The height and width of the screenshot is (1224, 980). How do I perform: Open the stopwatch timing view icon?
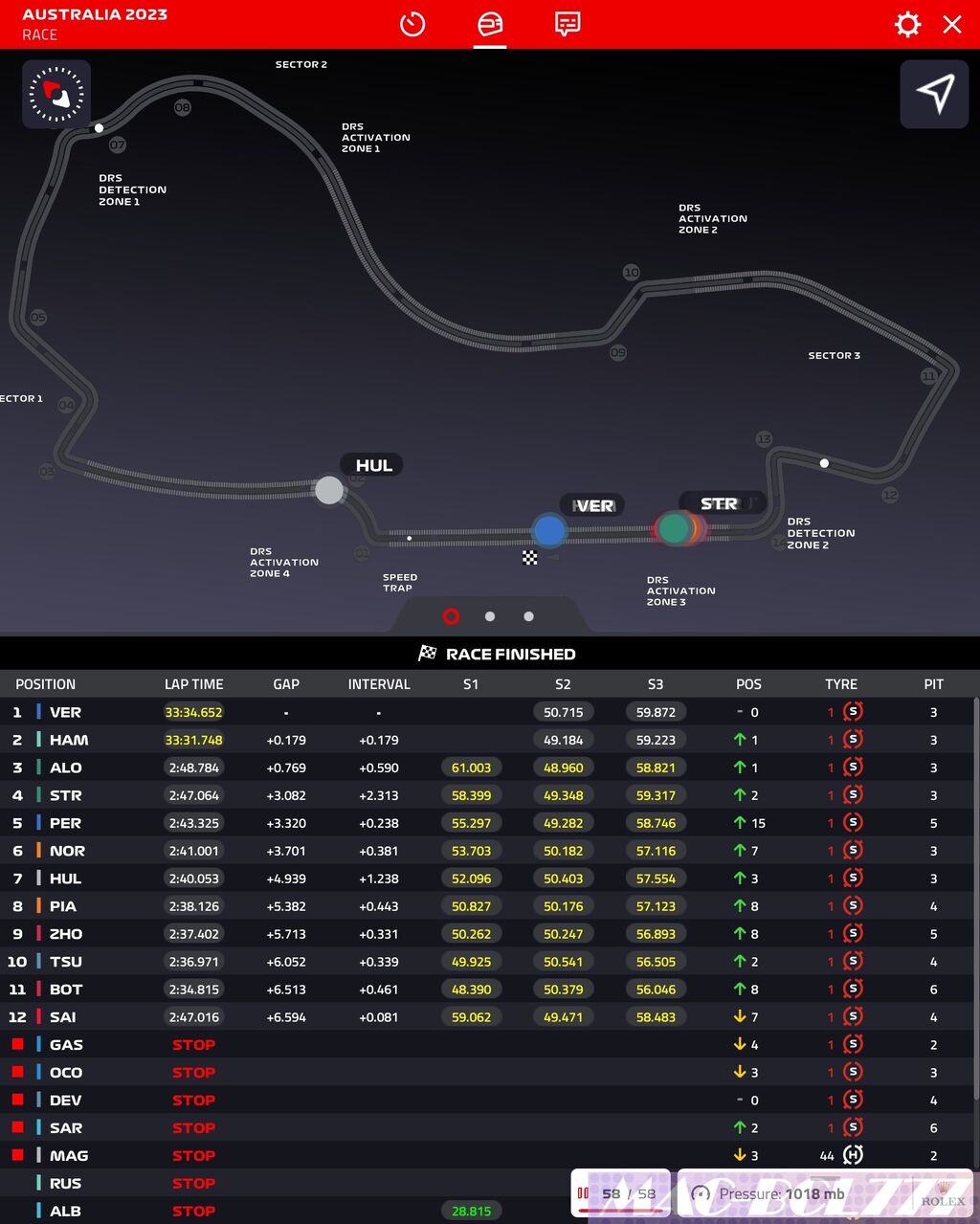(x=412, y=24)
